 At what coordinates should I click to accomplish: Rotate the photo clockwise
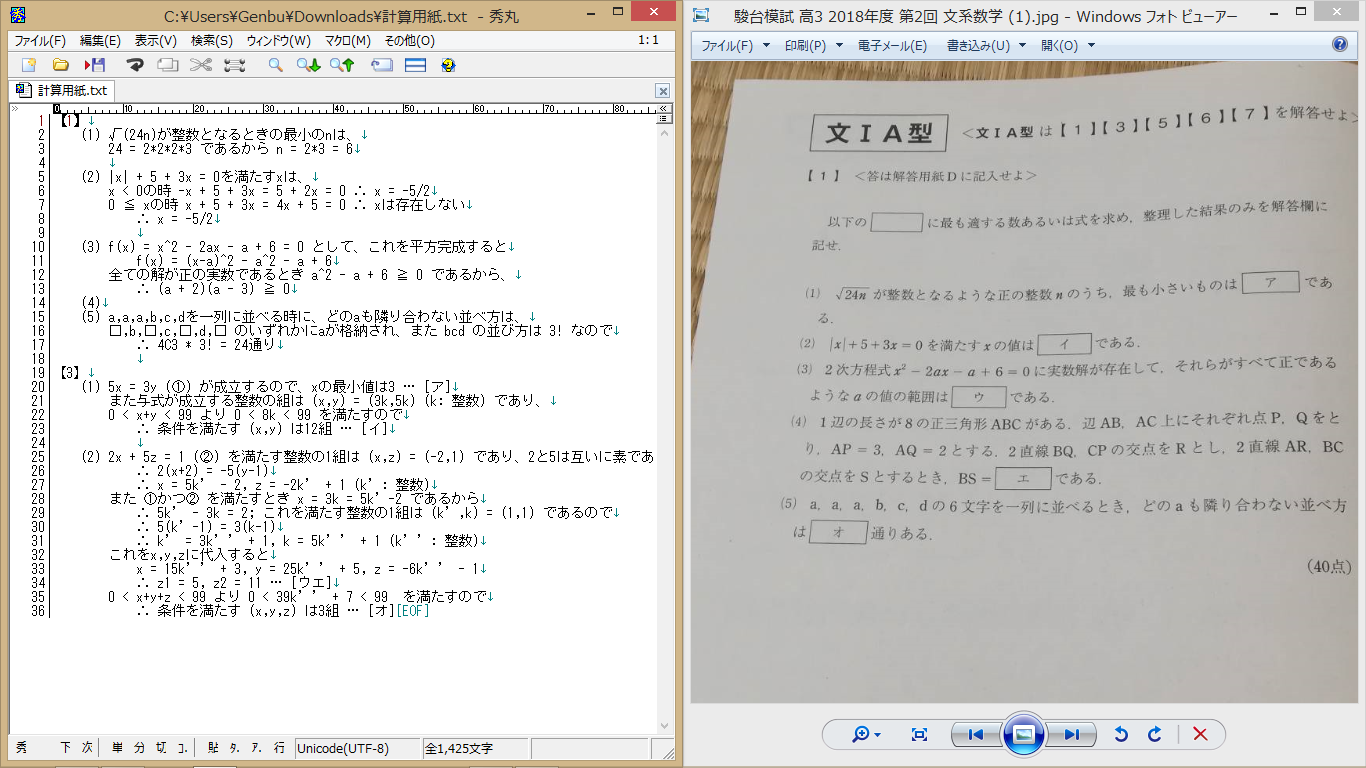[1155, 735]
